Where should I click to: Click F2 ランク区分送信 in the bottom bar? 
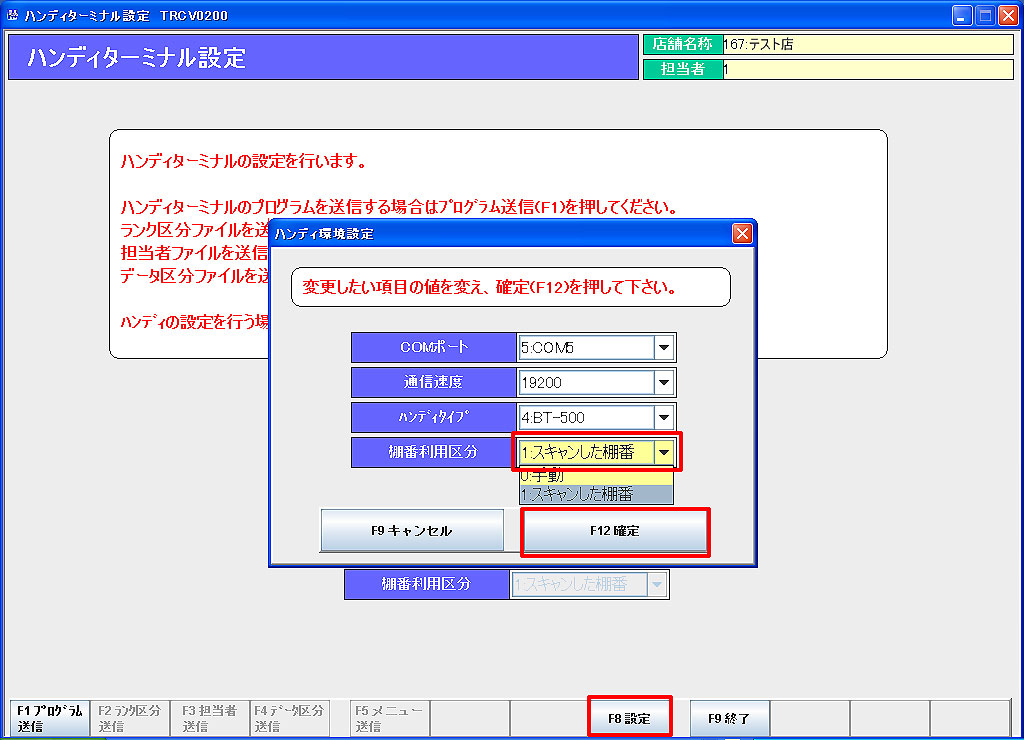[130, 718]
